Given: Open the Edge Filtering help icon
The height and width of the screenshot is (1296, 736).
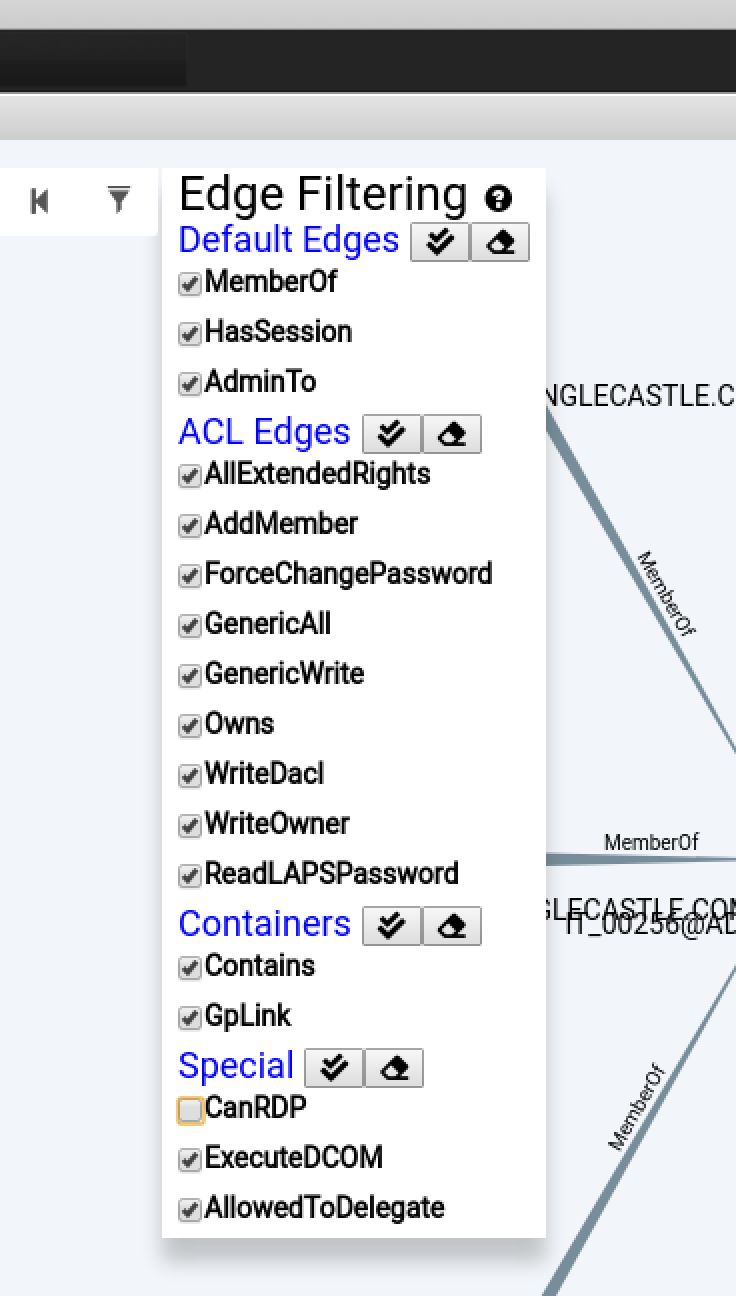Looking at the screenshot, I should (498, 198).
